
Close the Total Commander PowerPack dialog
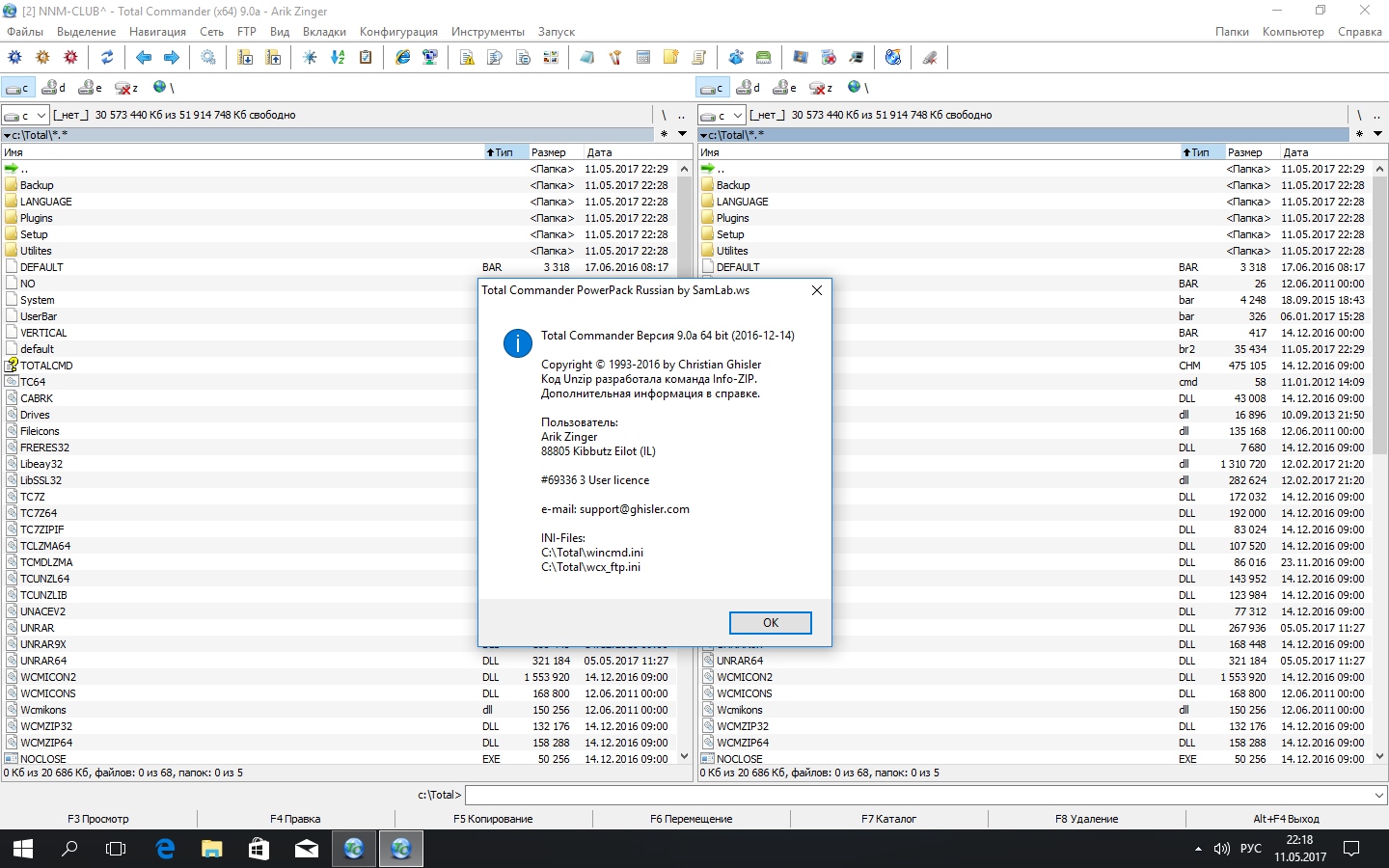(x=816, y=290)
